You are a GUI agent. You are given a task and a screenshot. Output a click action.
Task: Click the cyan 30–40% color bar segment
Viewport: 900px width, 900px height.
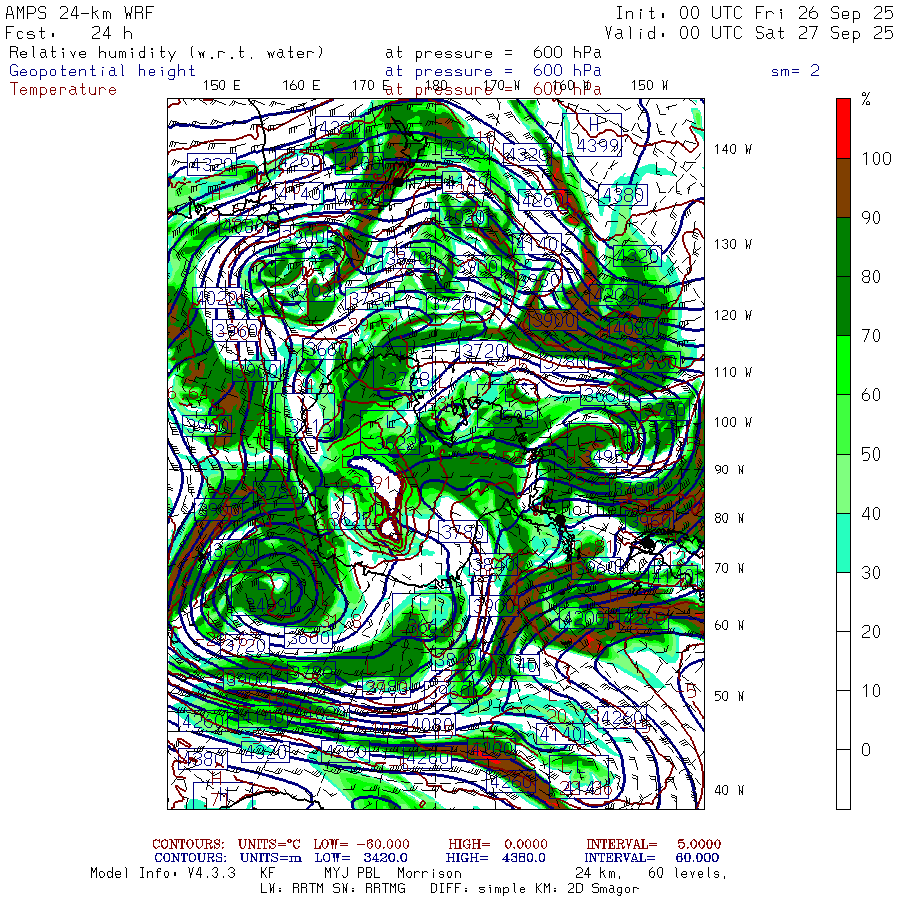click(x=843, y=542)
